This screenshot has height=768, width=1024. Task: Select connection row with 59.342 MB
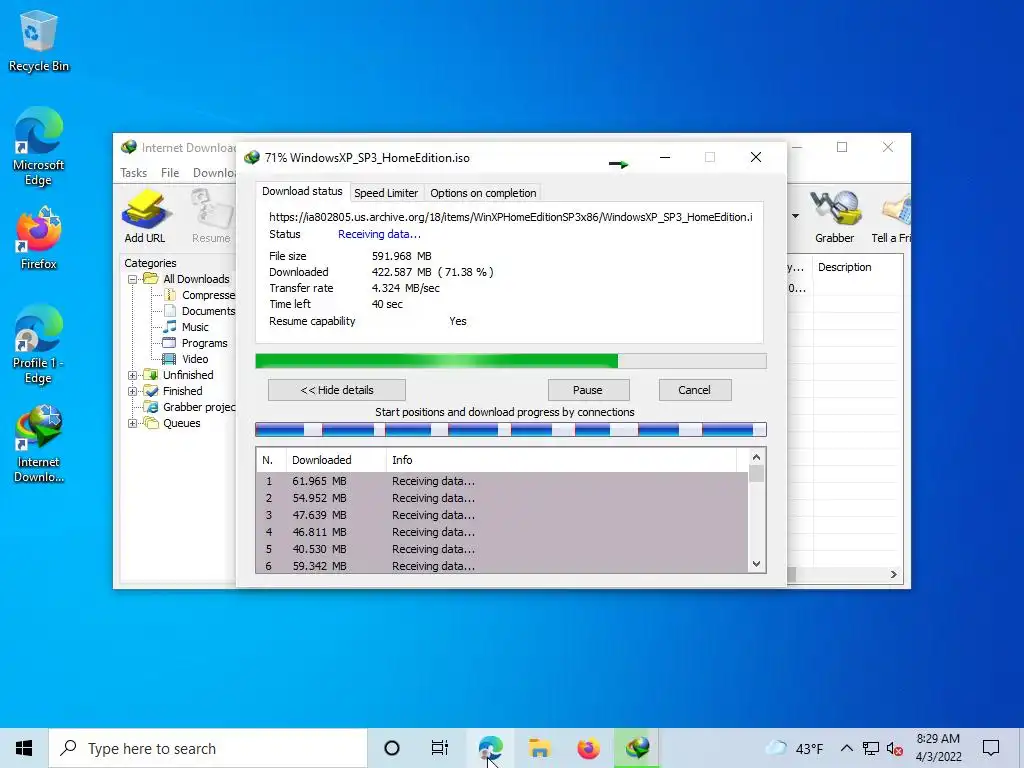coord(502,566)
